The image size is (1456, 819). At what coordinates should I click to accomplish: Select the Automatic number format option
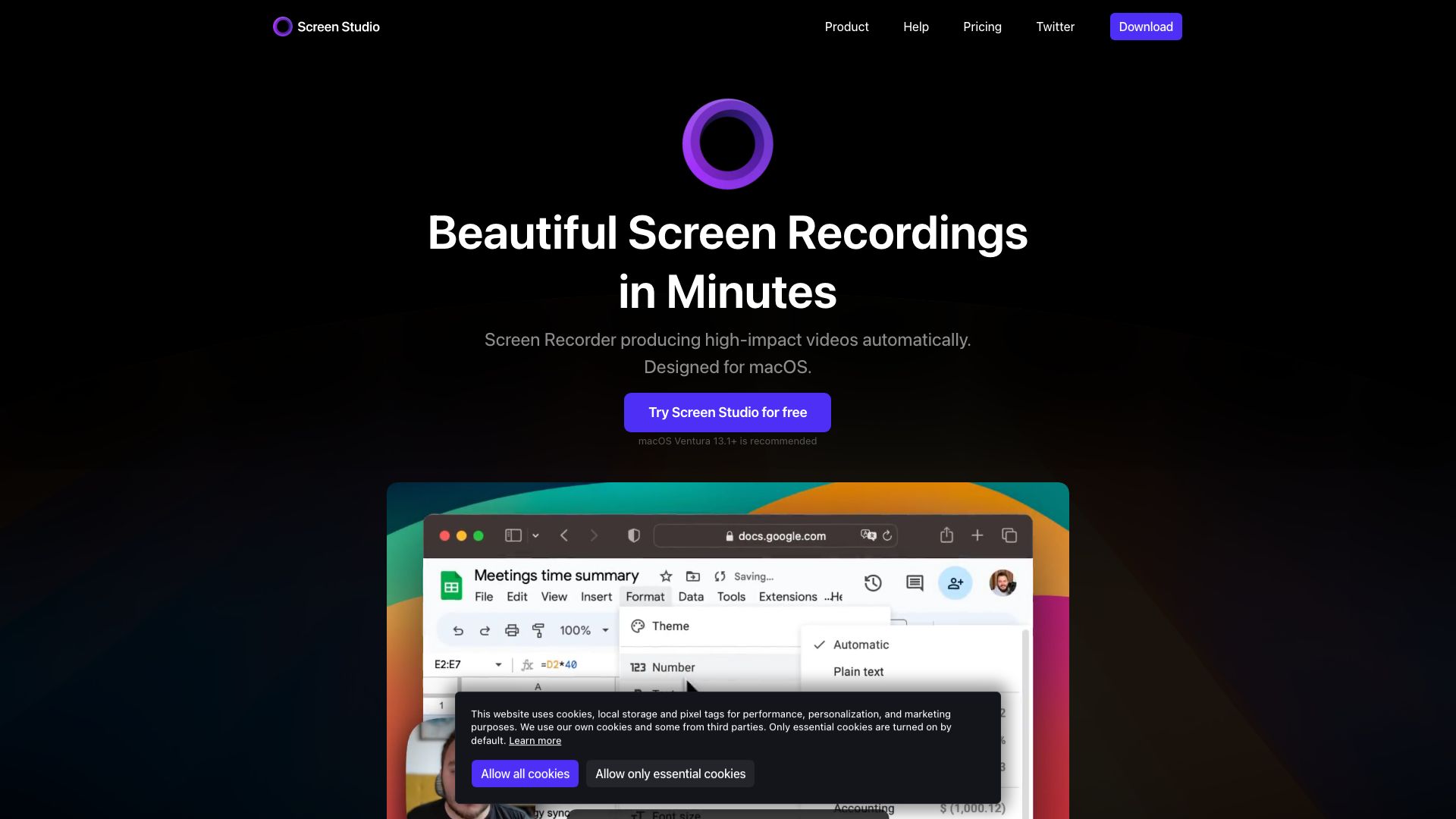pyautogui.click(x=861, y=645)
